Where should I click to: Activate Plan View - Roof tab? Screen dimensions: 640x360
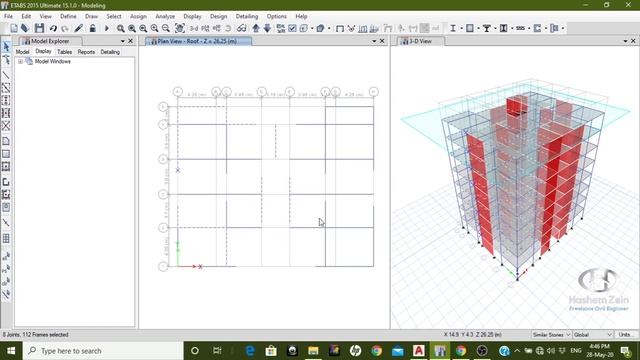pyautogui.click(x=198, y=41)
